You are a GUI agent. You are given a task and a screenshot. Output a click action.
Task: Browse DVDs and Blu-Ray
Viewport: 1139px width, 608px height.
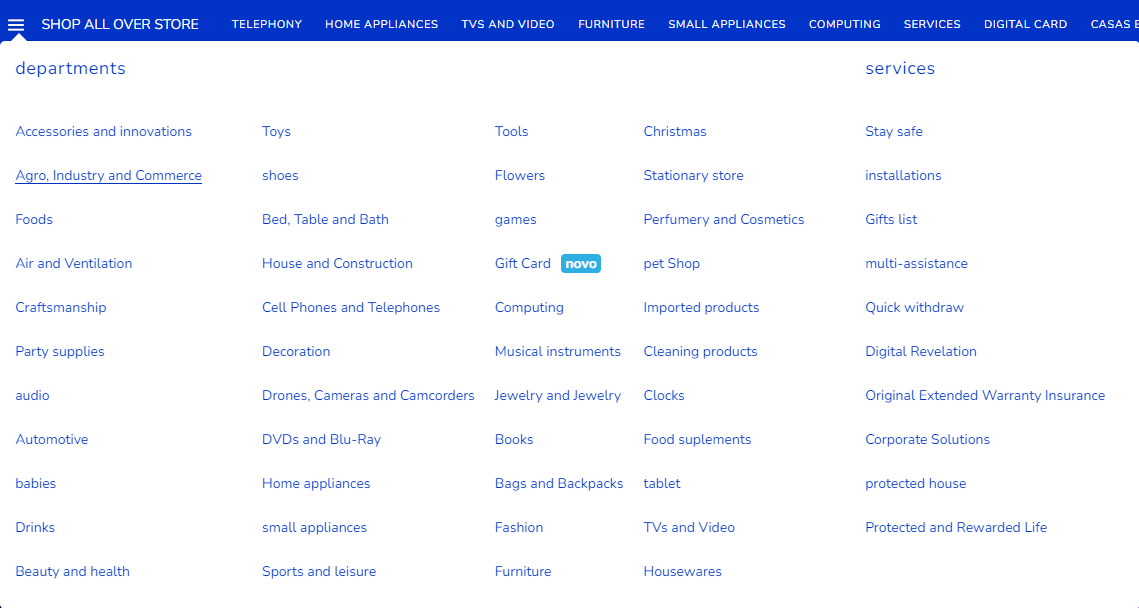point(322,439)
